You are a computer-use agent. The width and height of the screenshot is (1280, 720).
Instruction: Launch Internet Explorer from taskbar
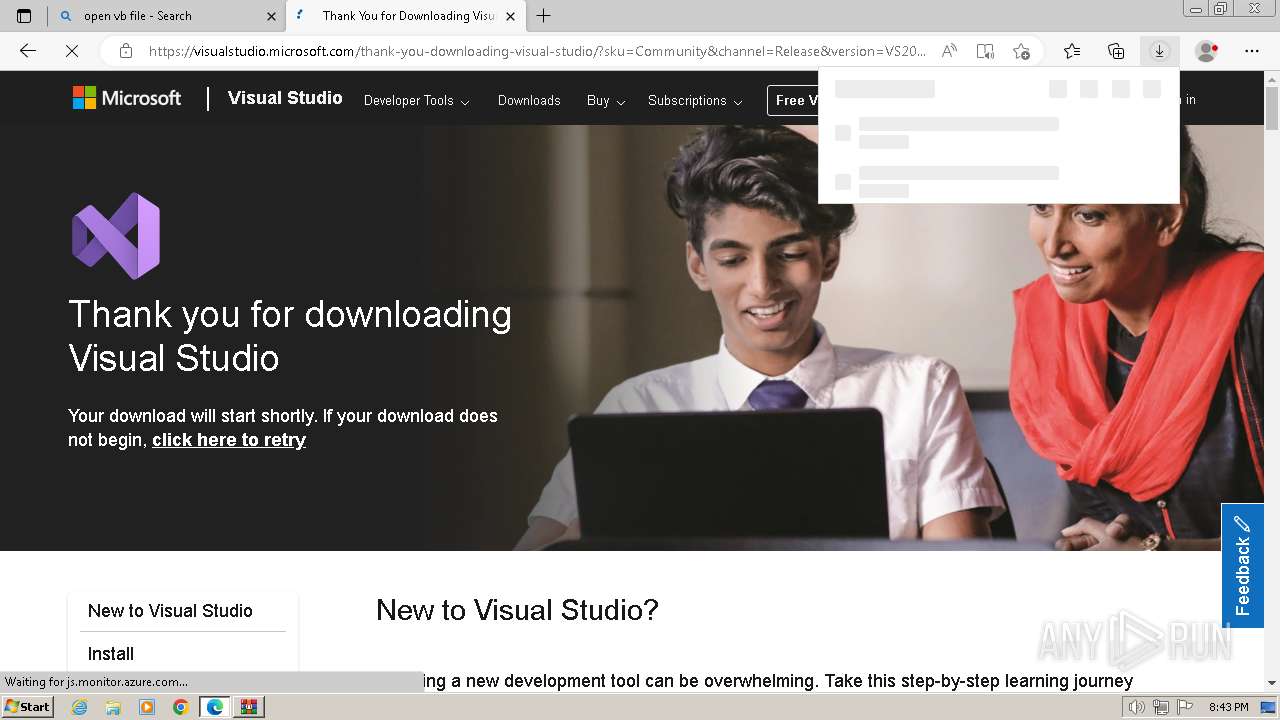(x=79, y=707)
